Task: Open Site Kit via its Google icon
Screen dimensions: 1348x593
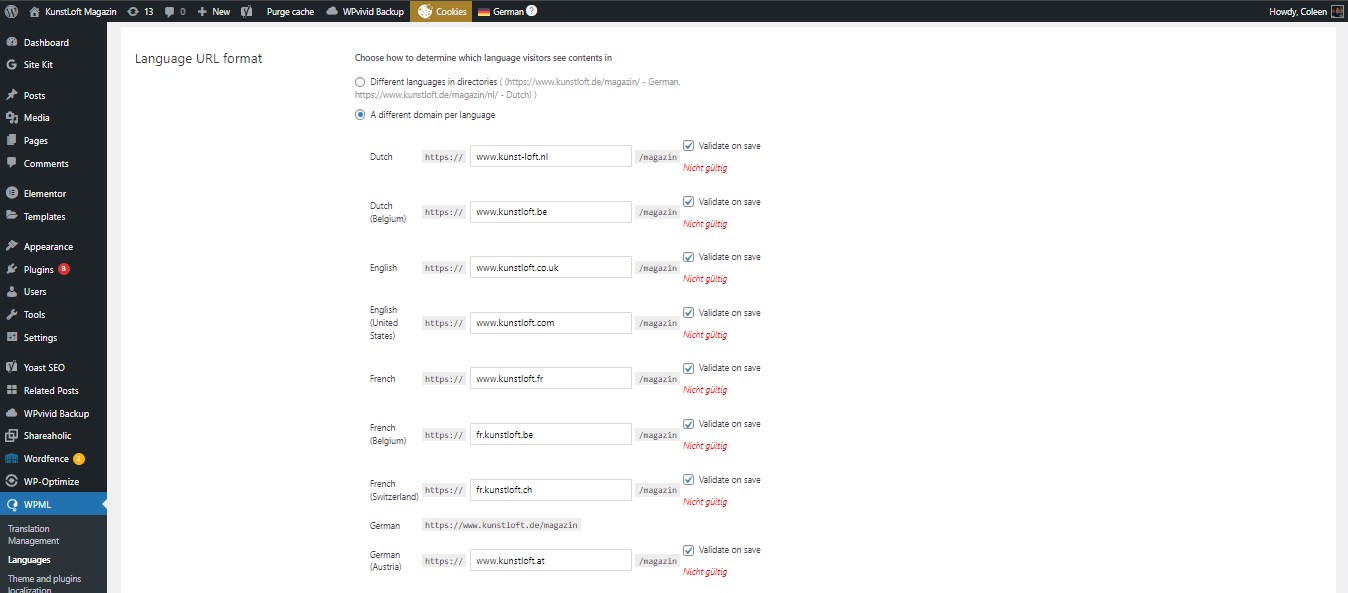Action: (12, 64)
